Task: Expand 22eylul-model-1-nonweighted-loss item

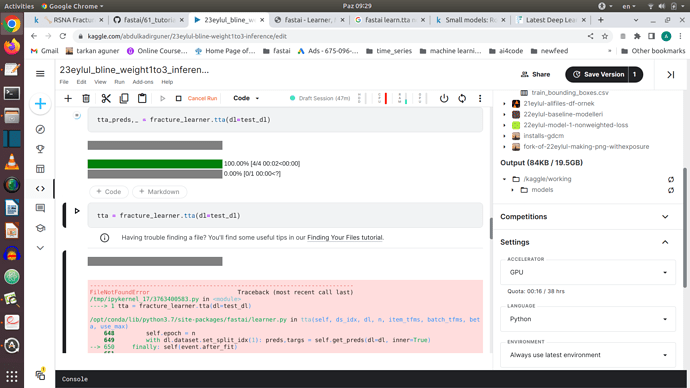Action: click(505, 125)
